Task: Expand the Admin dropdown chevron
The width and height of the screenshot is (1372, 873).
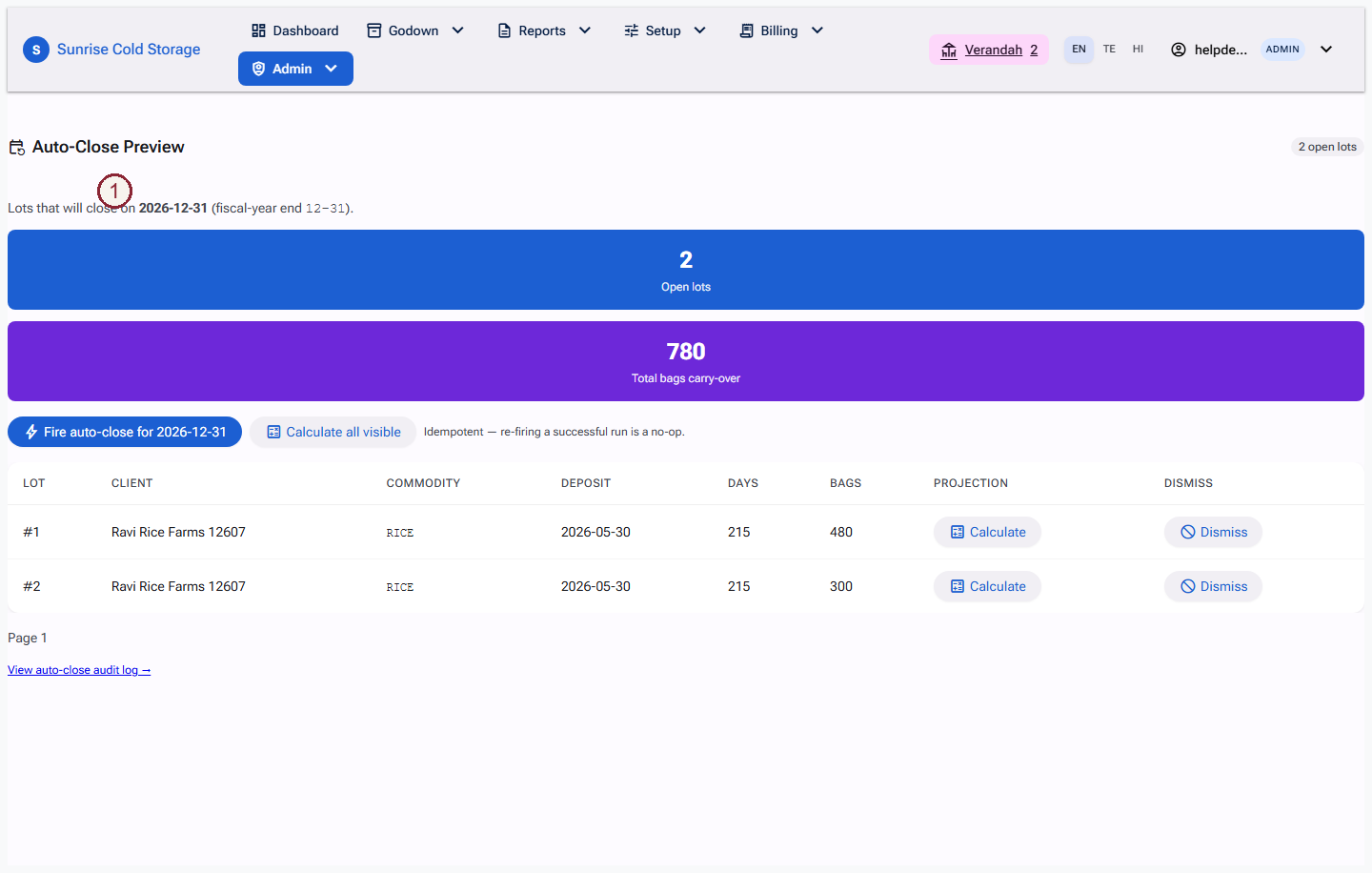Action: click(x=331, y=69)
